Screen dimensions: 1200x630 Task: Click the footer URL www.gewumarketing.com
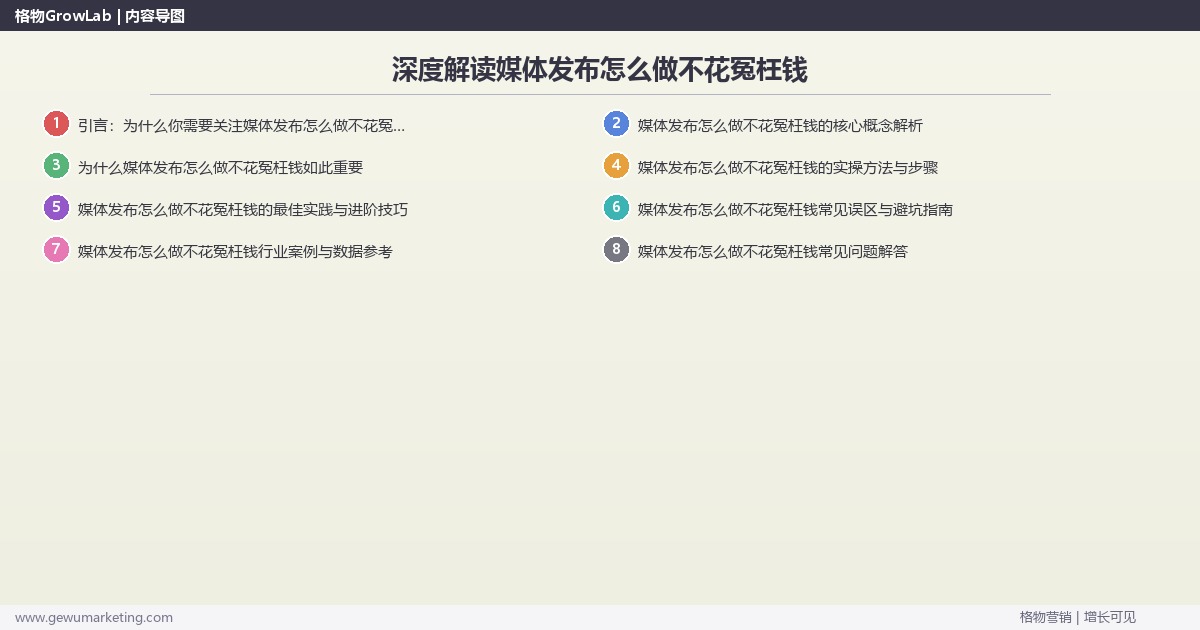click(94, 617)
